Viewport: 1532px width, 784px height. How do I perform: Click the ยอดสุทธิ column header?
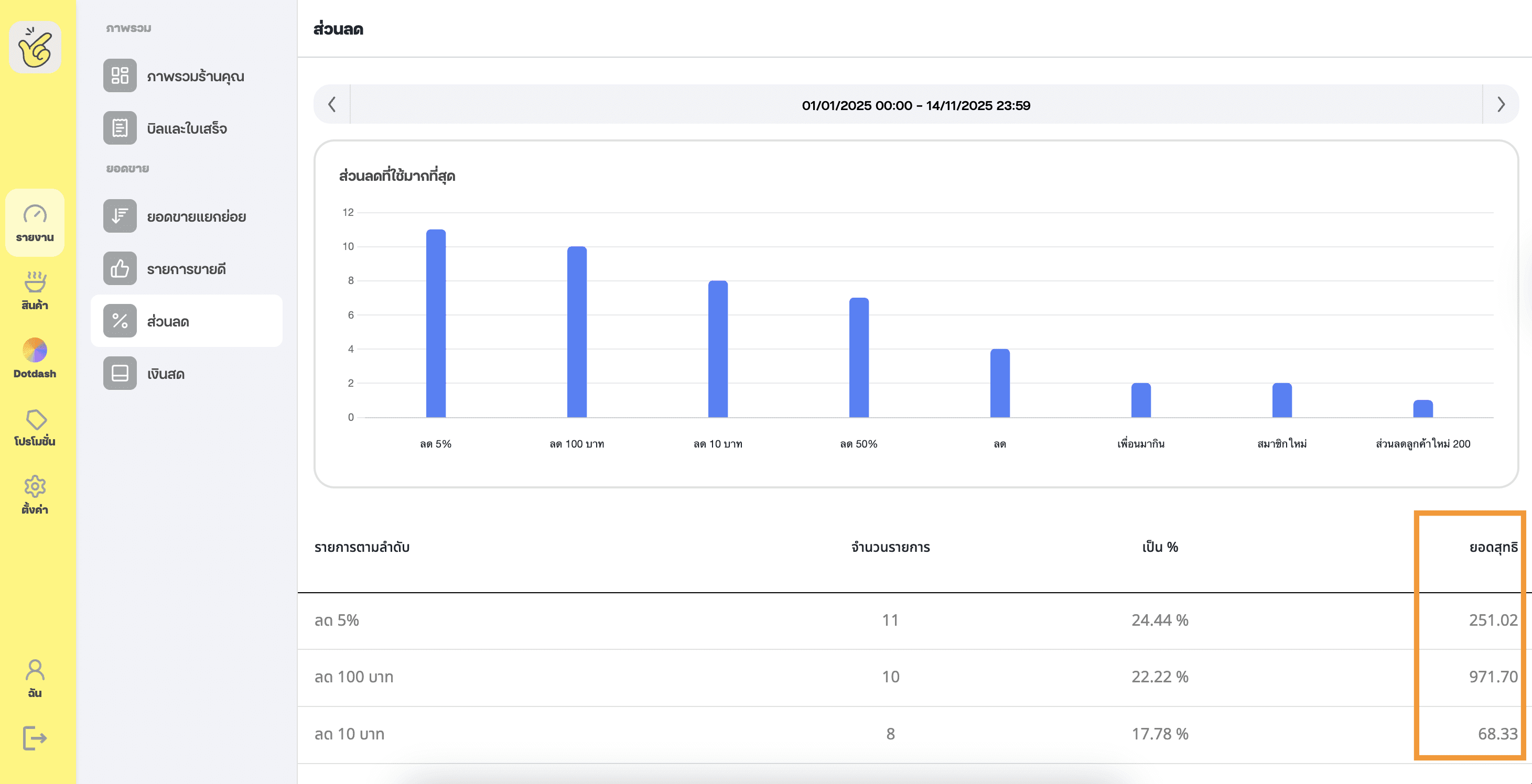1493,548
